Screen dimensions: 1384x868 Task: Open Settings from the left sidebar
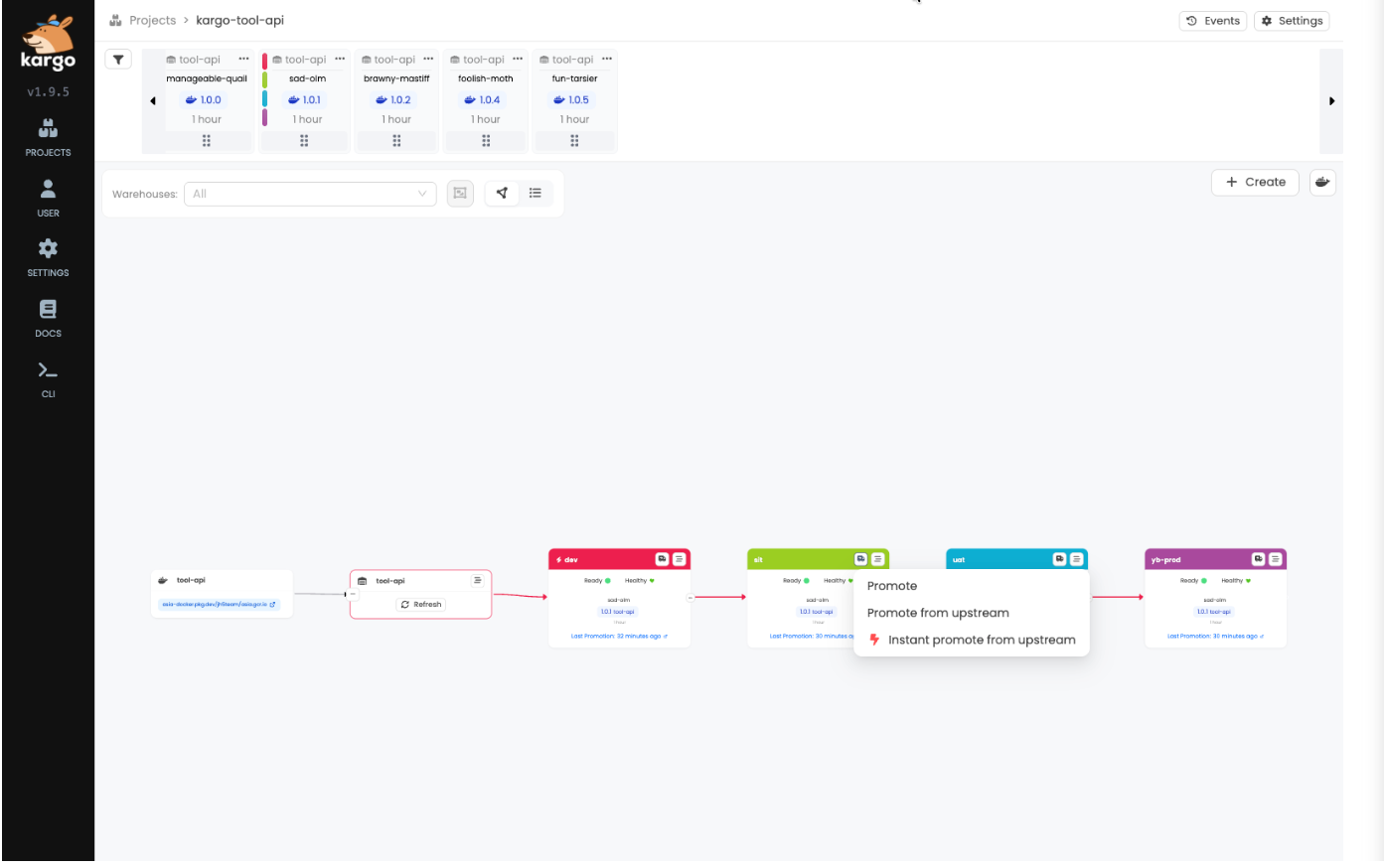(48, 258)
